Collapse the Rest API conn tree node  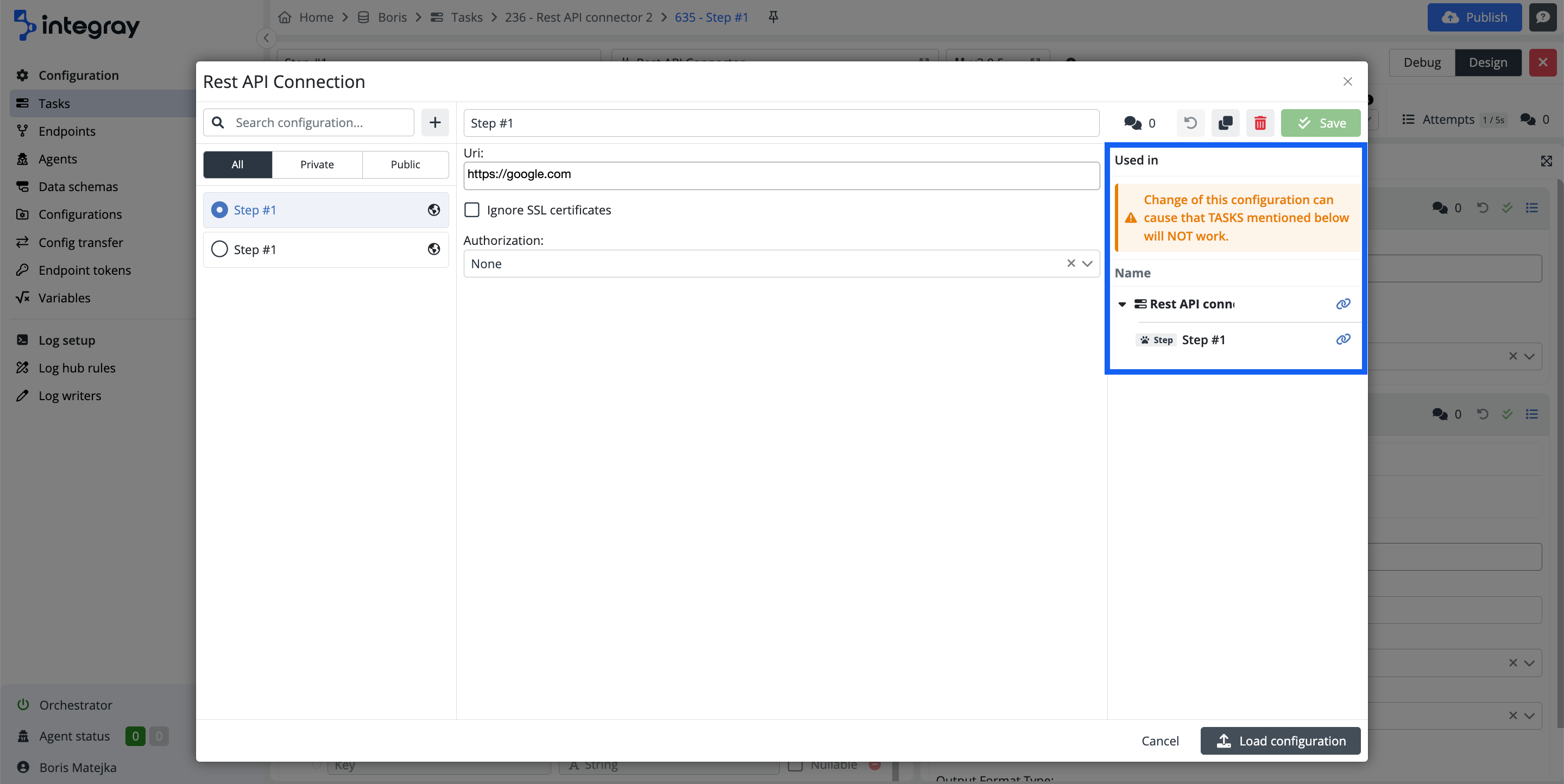point(1122,305)
